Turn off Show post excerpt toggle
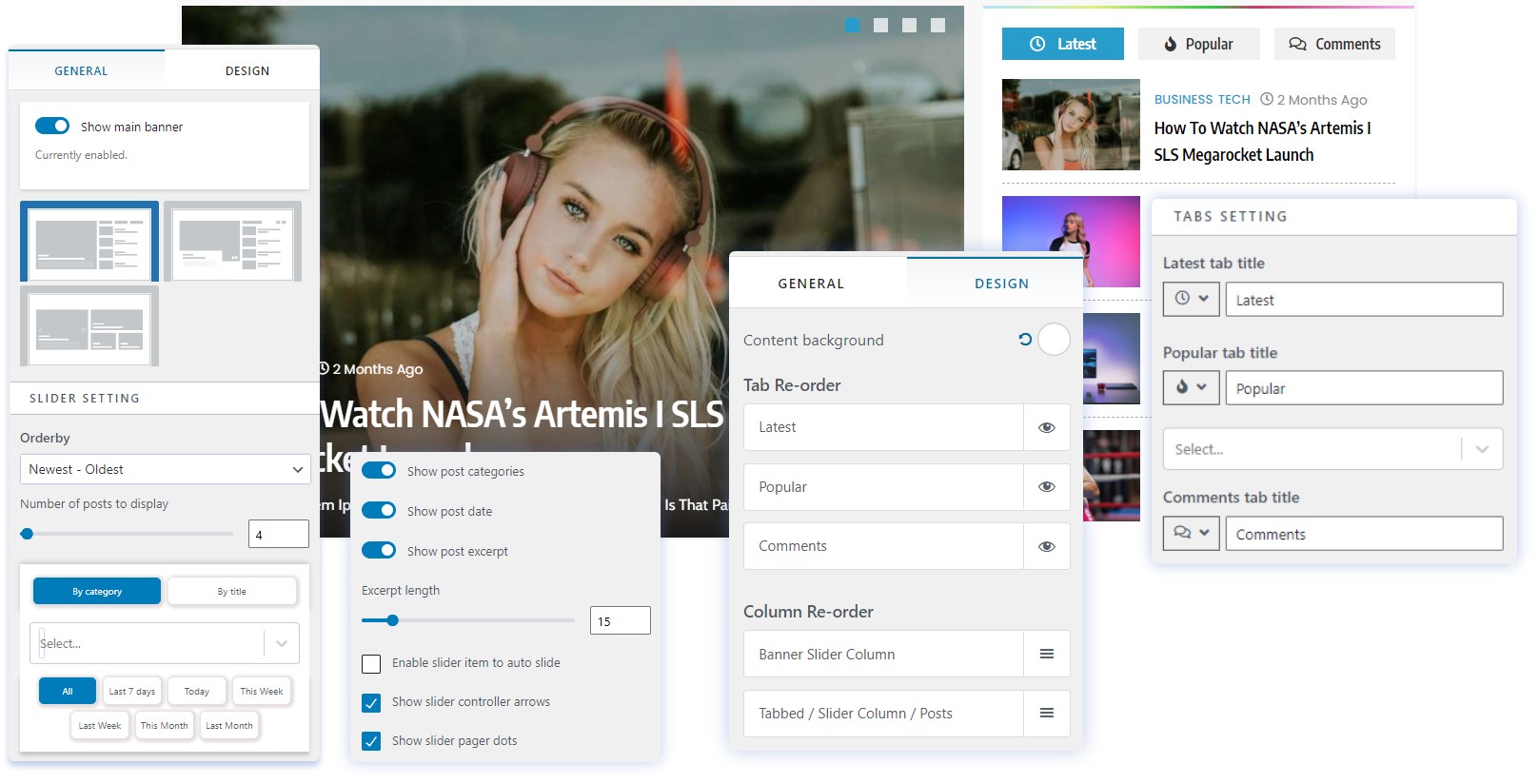Viewport: 1539px width, 784px height. coord(379,551)
